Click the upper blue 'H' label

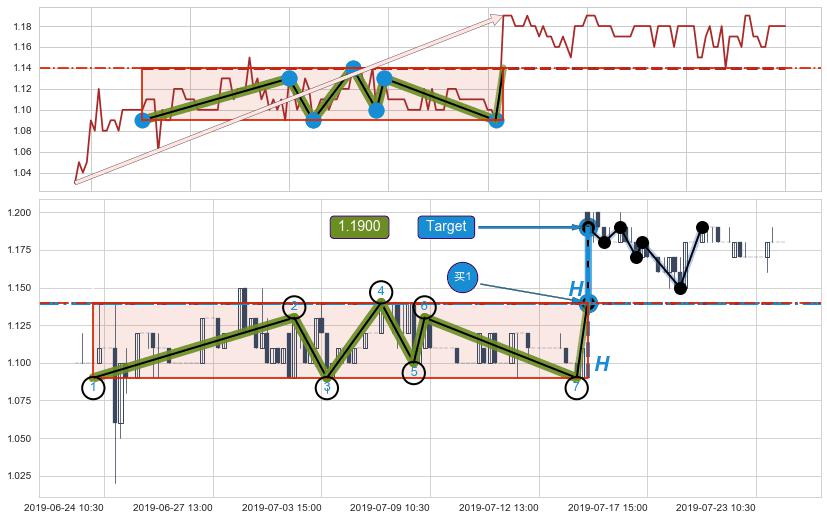click(x=576, y=290)
